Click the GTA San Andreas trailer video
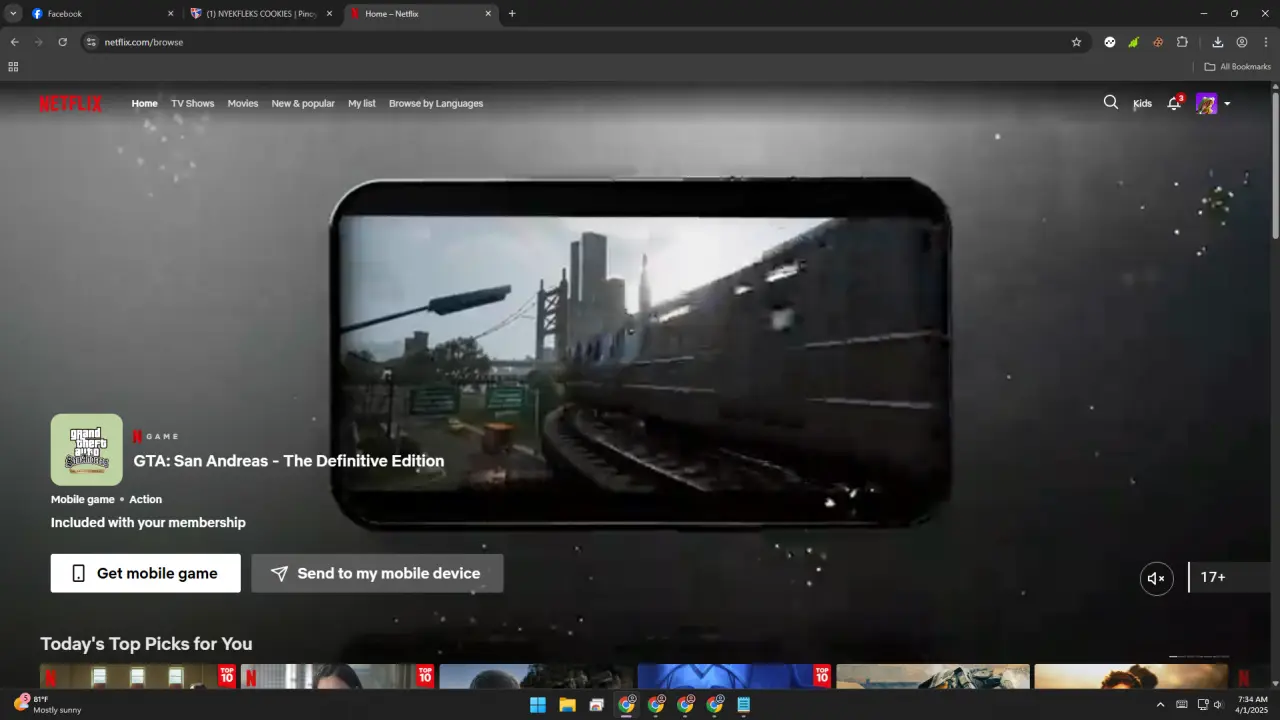The width and height of the screenshot is (1280, 720). [x=640, y=354]
